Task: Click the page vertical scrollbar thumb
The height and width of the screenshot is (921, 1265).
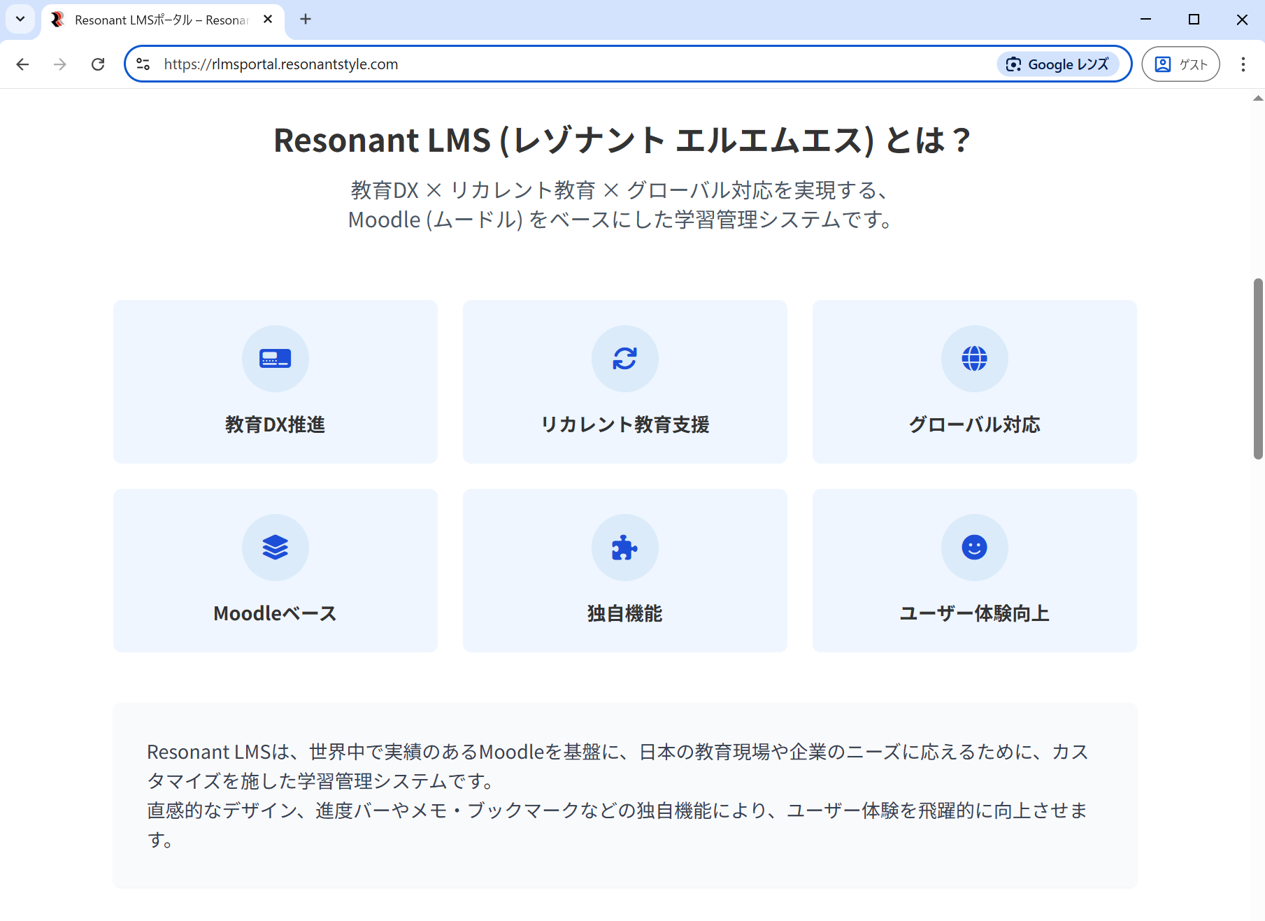Action: point(1258,368)
